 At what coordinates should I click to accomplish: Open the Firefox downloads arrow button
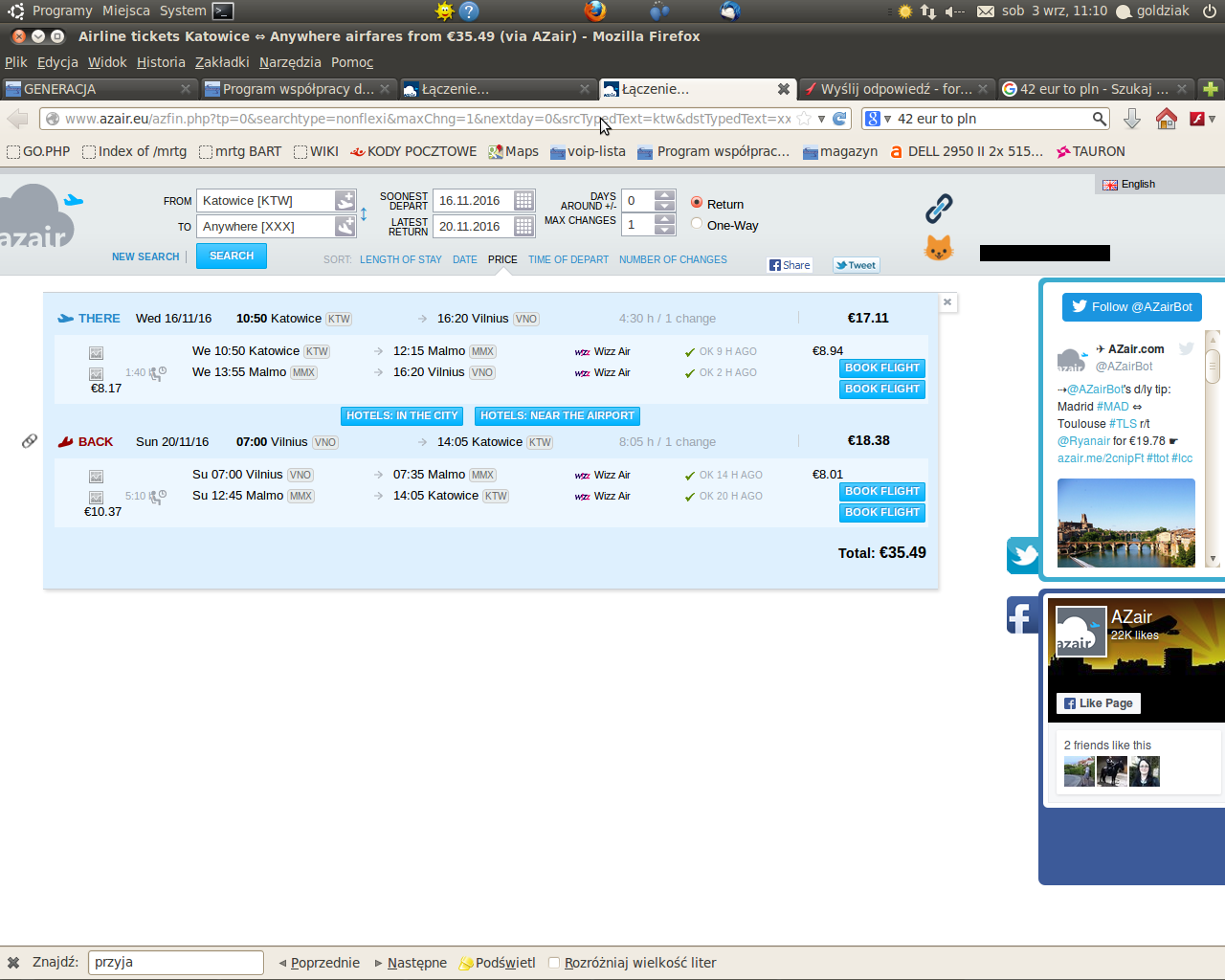pyautogui.click(x=1132, y=119)
